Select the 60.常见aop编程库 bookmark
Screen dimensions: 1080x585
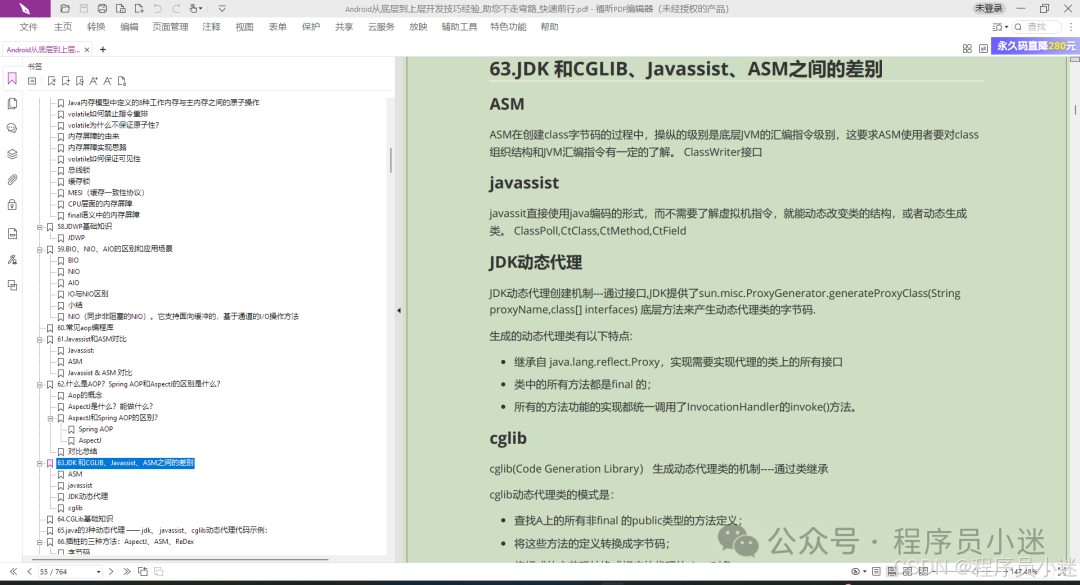[85, 328]
